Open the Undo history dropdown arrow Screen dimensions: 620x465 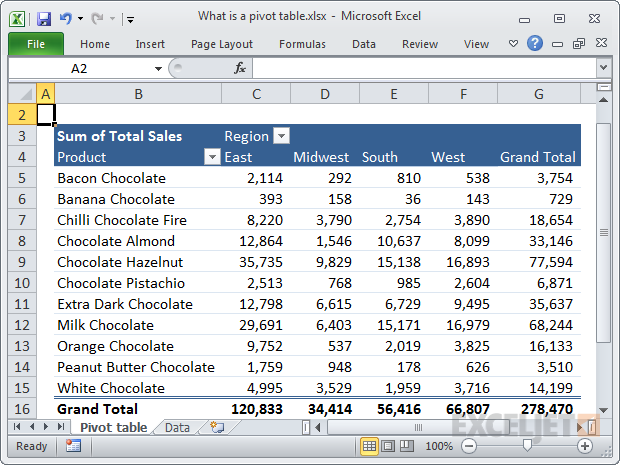coord(81,19)
